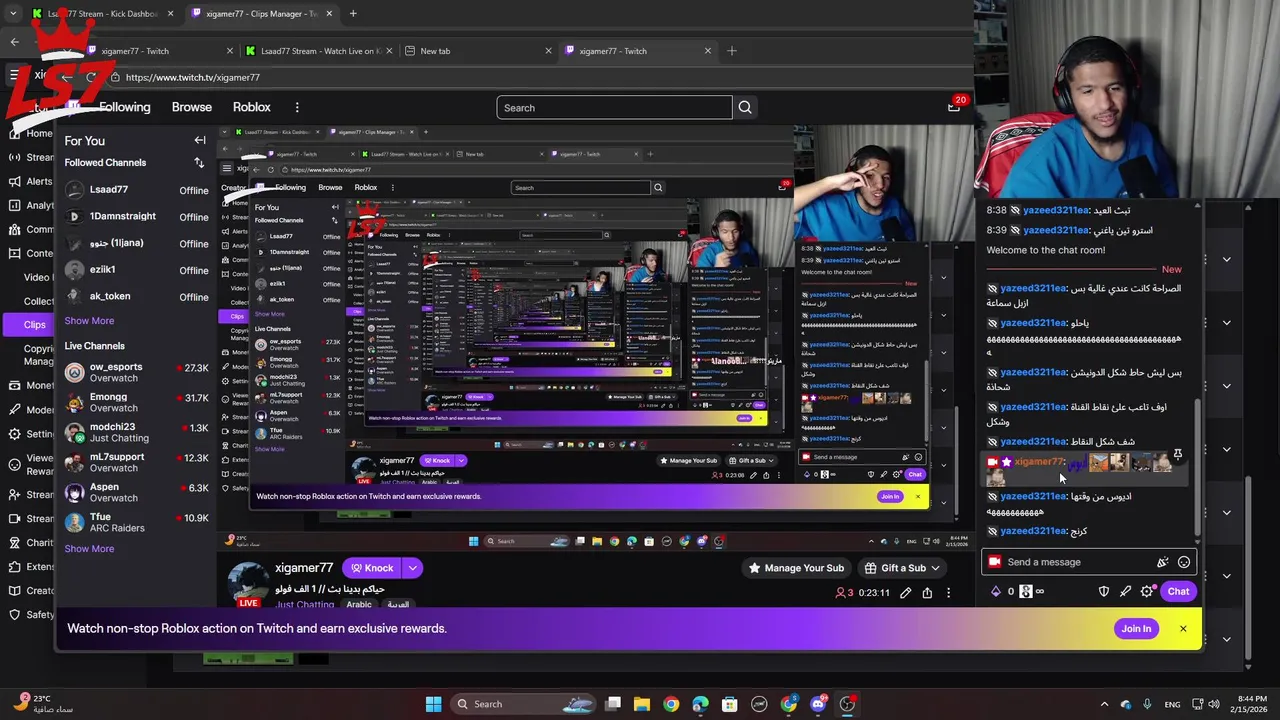
Task: Open the Browse page
Action: 191,107
